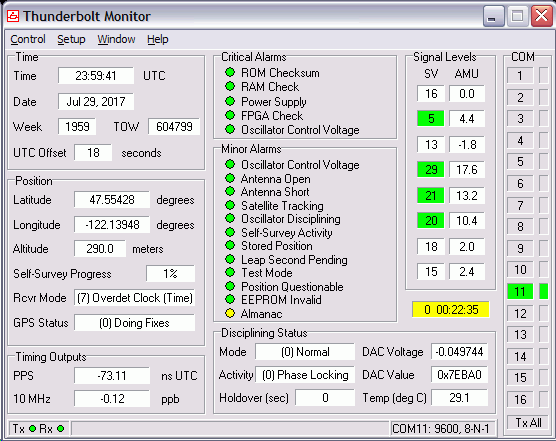Select COM port 1 button
The height and width of the screenshot is (441, 556).
point(520,76)
